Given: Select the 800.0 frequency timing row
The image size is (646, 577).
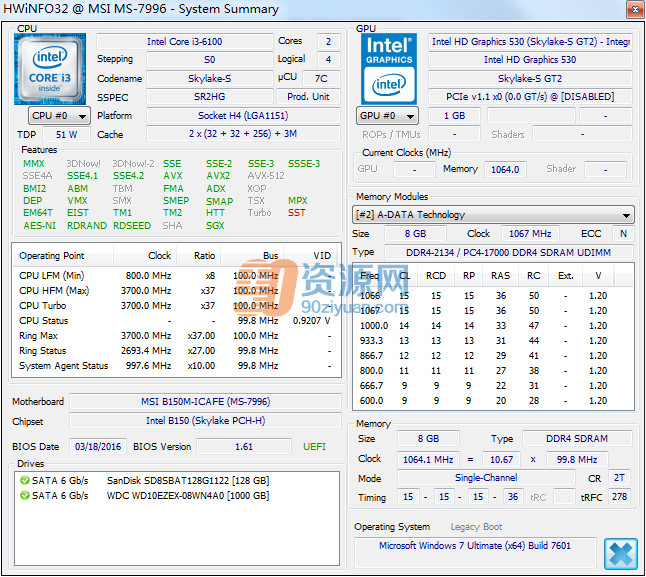Looking at the screenshot, I should pos(493,371).
